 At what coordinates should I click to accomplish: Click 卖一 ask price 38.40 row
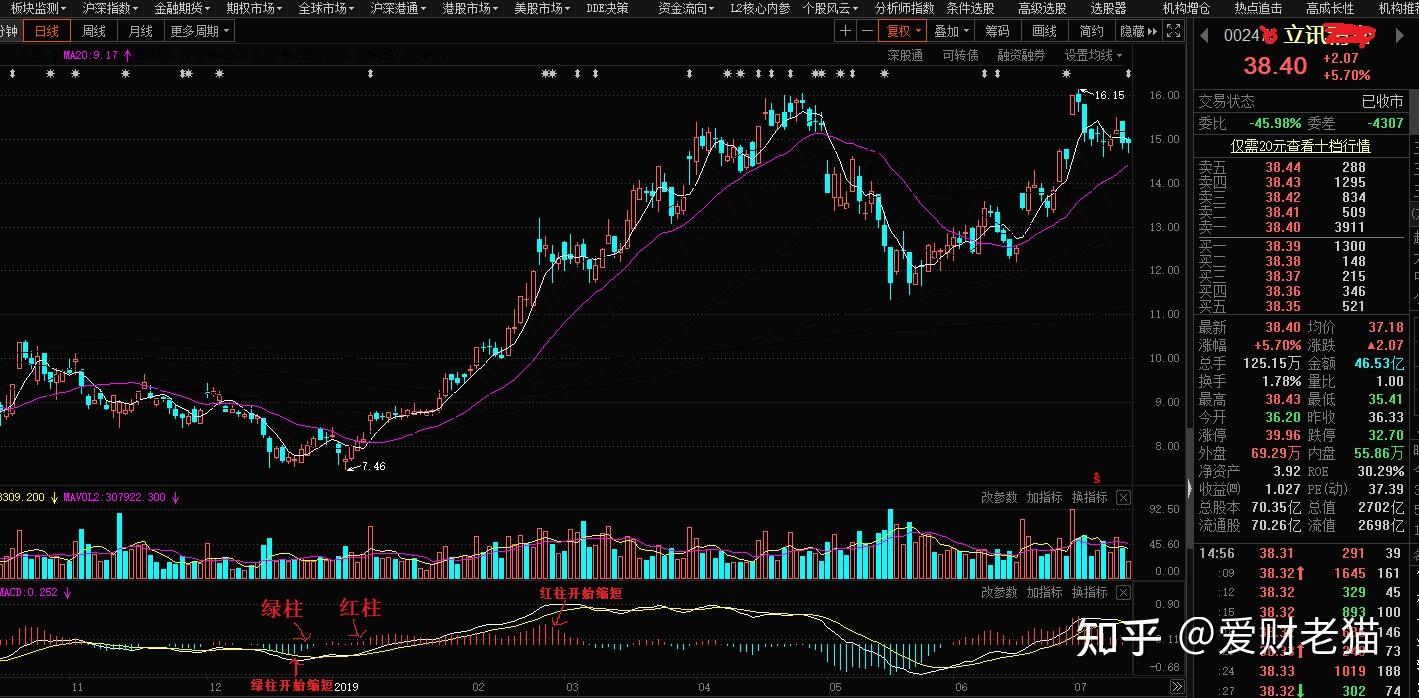(1302, 227)
